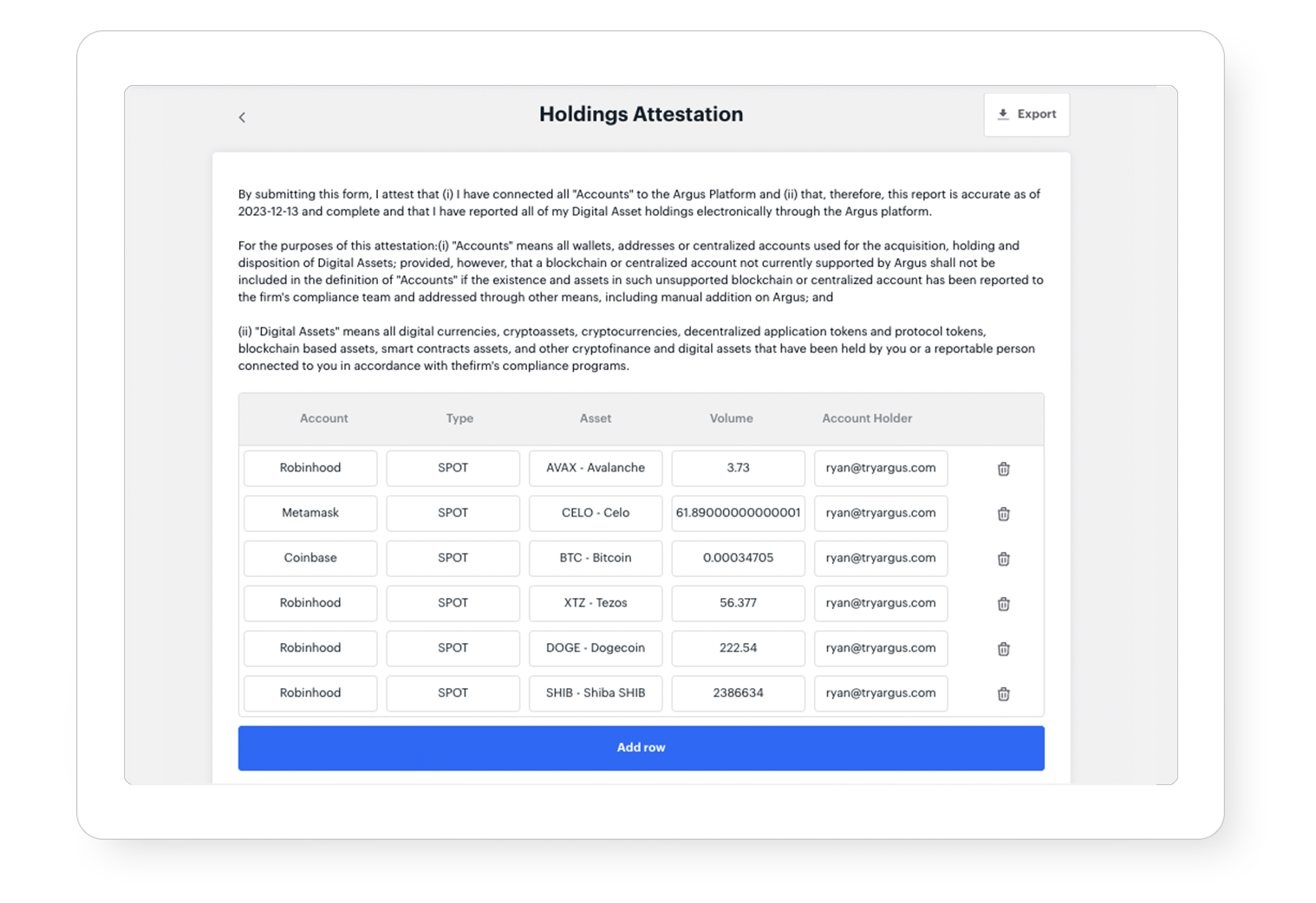Open SPOT type field in SHIB row
1316x903 pixels.
tap(453, 693)
